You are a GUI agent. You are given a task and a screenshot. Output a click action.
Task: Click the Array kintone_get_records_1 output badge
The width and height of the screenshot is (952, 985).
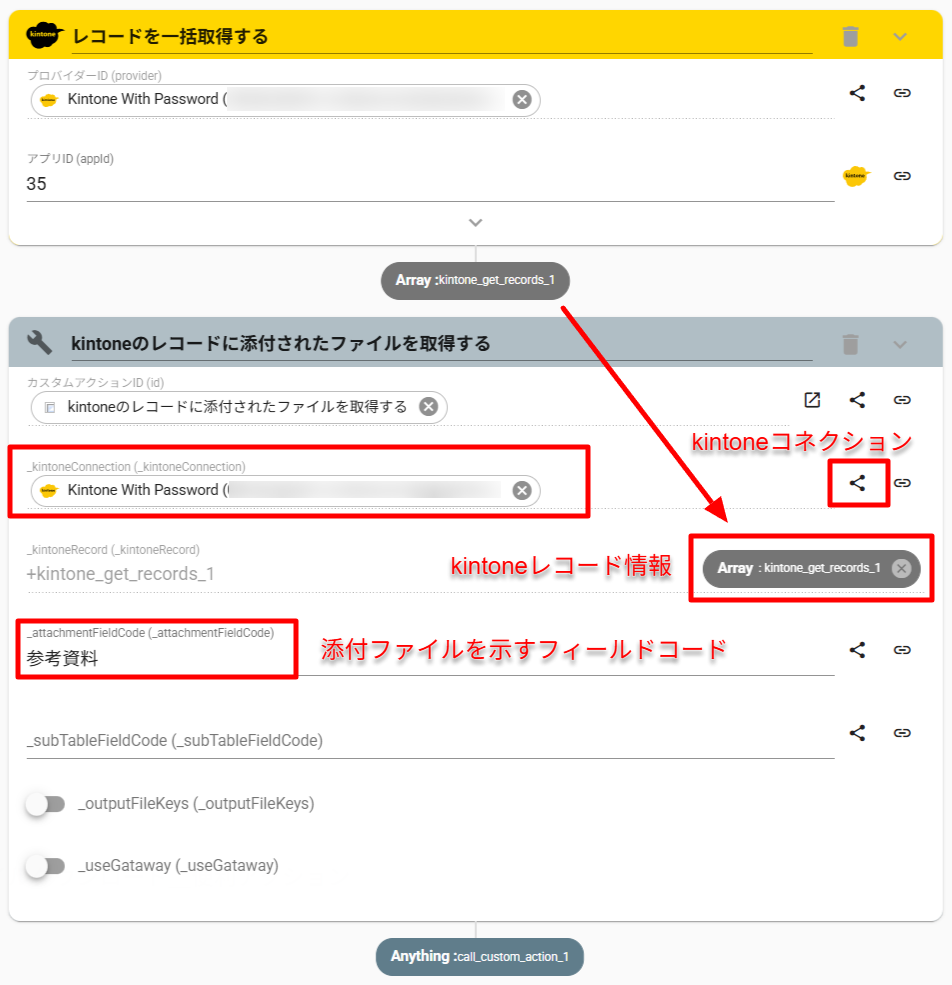475,280
